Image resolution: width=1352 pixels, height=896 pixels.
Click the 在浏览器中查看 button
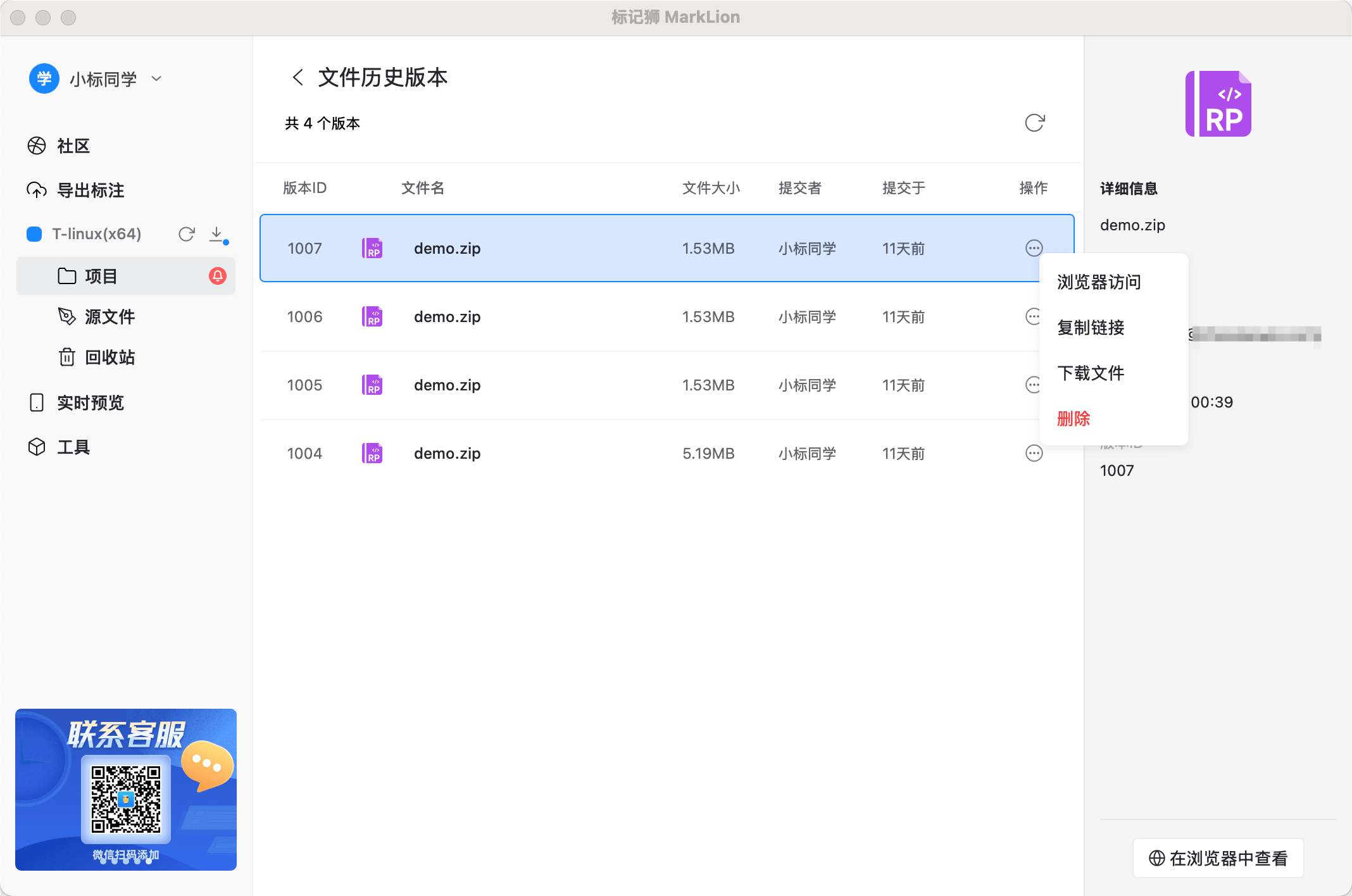point(1217,858)
